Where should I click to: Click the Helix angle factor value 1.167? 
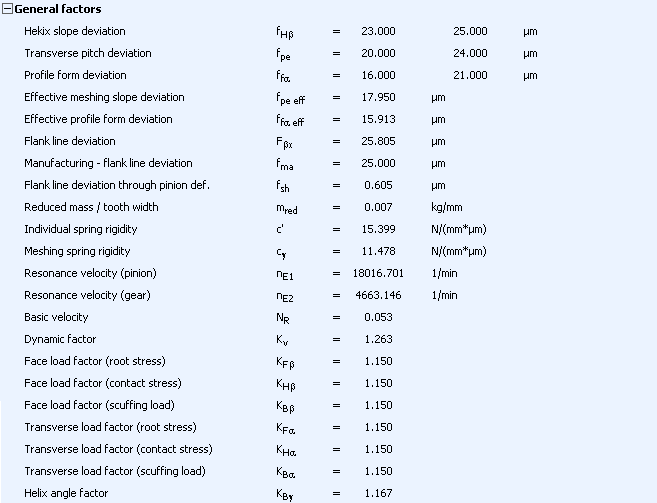378,493
